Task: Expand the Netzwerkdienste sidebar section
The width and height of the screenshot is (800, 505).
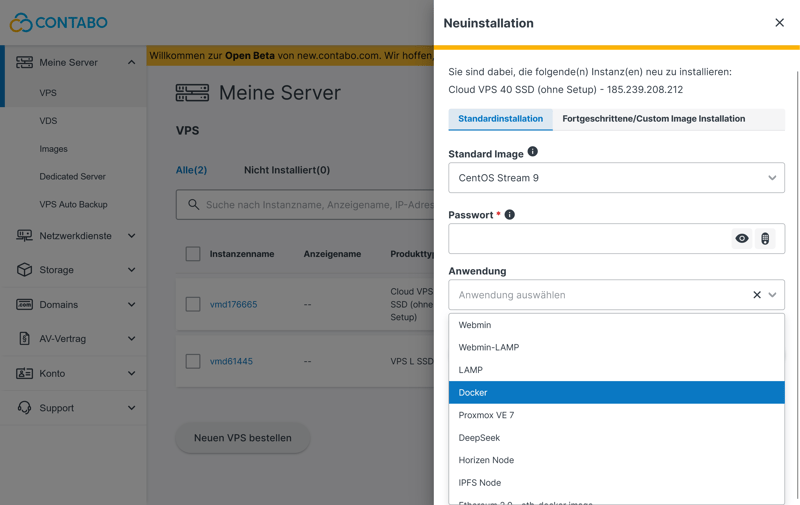Action: [131, 236]
